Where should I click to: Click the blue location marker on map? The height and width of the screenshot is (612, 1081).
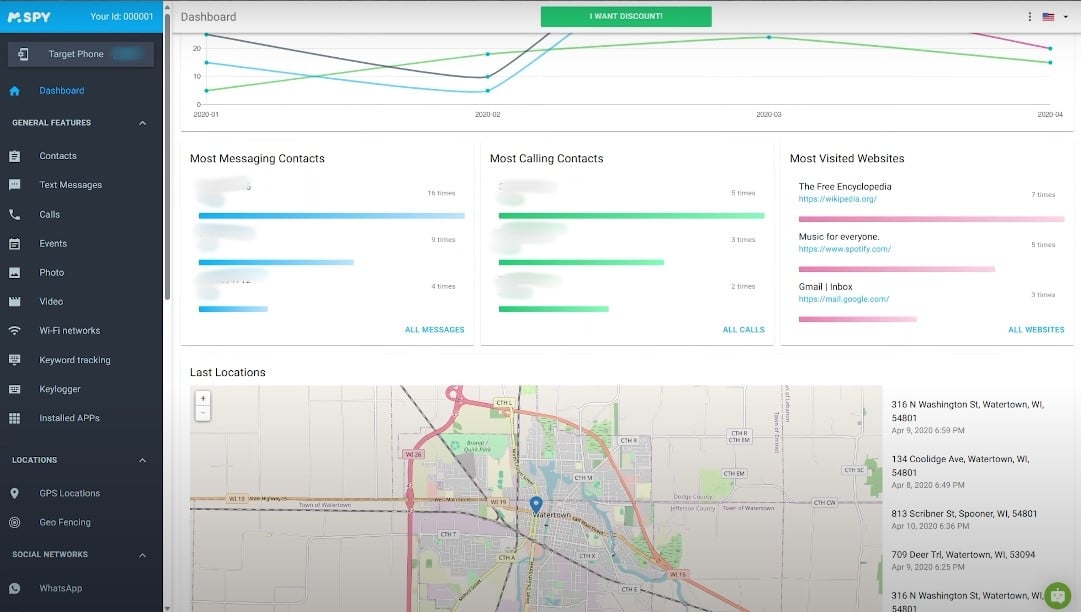tap(535, 505)
